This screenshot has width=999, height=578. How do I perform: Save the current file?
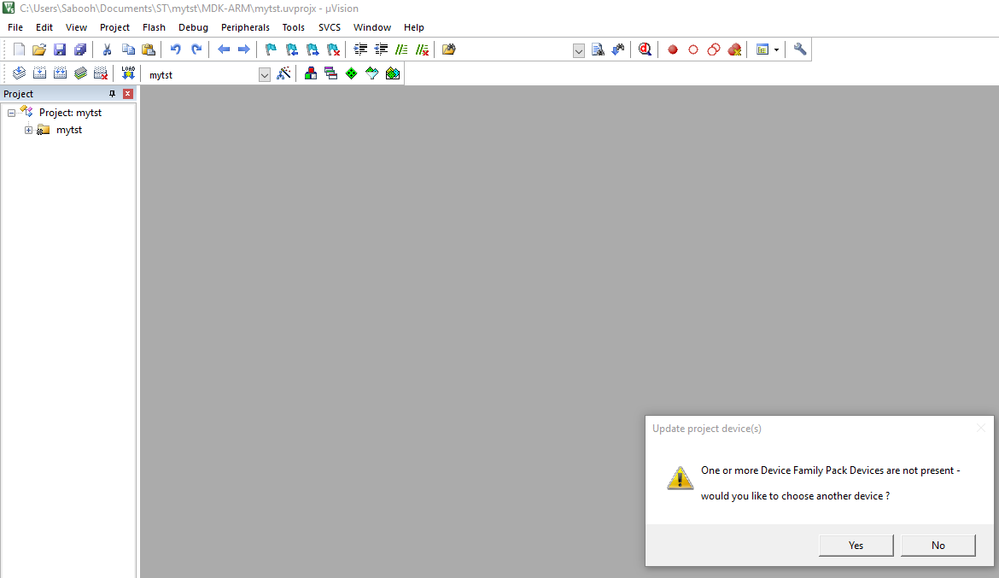coord(60,50)
